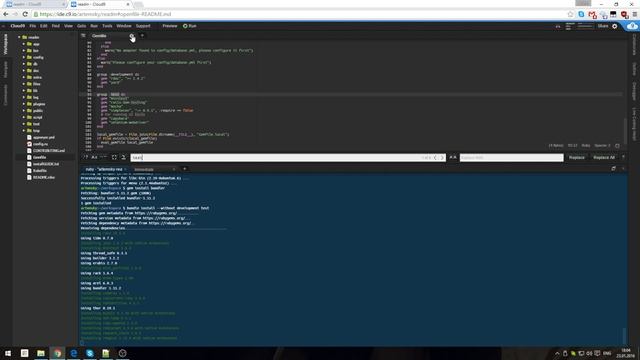Viewport: 640px width, 360px height.
Task: Open the Navigate side panel
Action: [x=5, y=69]
